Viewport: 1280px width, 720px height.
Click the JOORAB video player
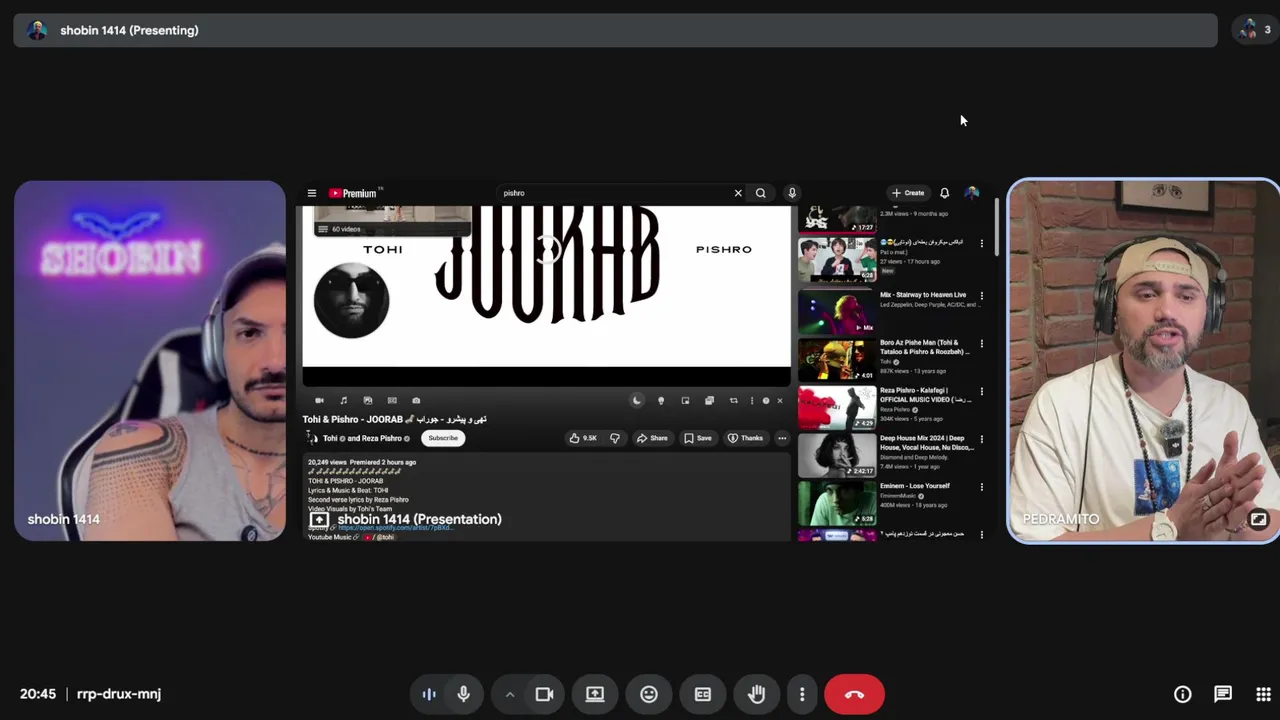tap(546, 296)
